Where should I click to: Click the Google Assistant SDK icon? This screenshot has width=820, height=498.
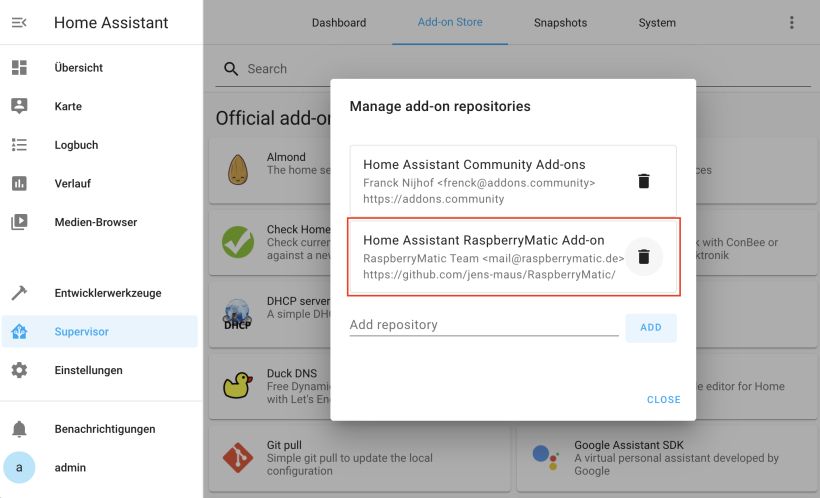[x=544, y=458]
